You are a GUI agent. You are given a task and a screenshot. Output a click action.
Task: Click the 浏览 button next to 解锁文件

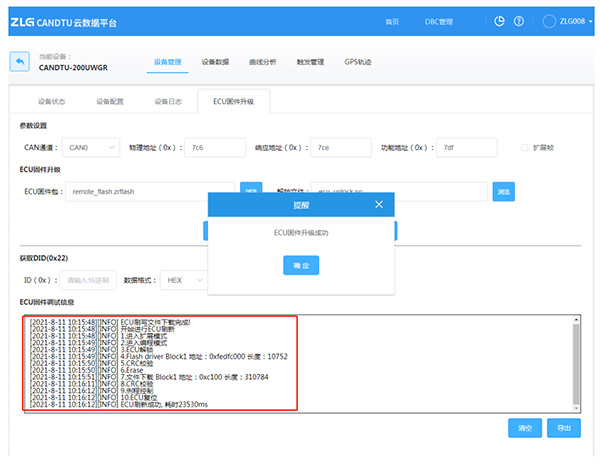coord(504,190)
